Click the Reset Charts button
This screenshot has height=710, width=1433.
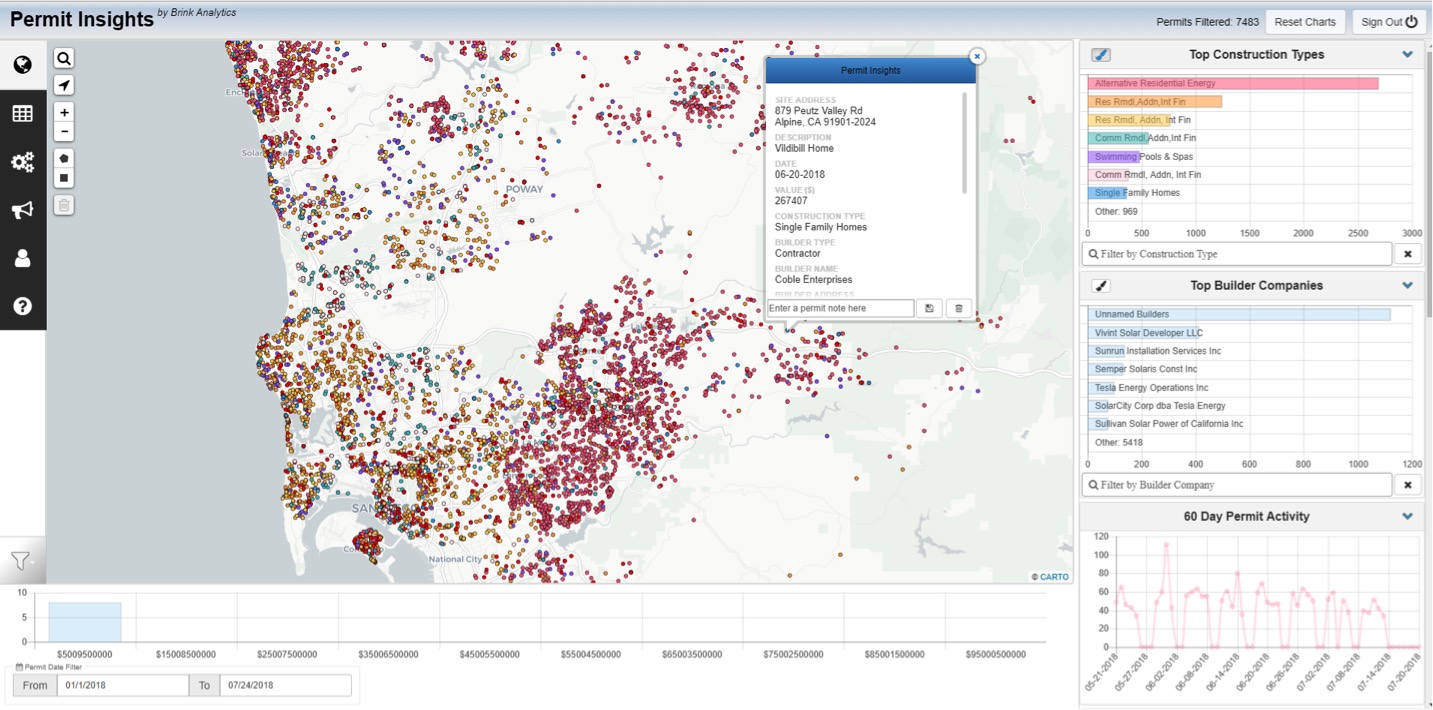[1304, 21]
